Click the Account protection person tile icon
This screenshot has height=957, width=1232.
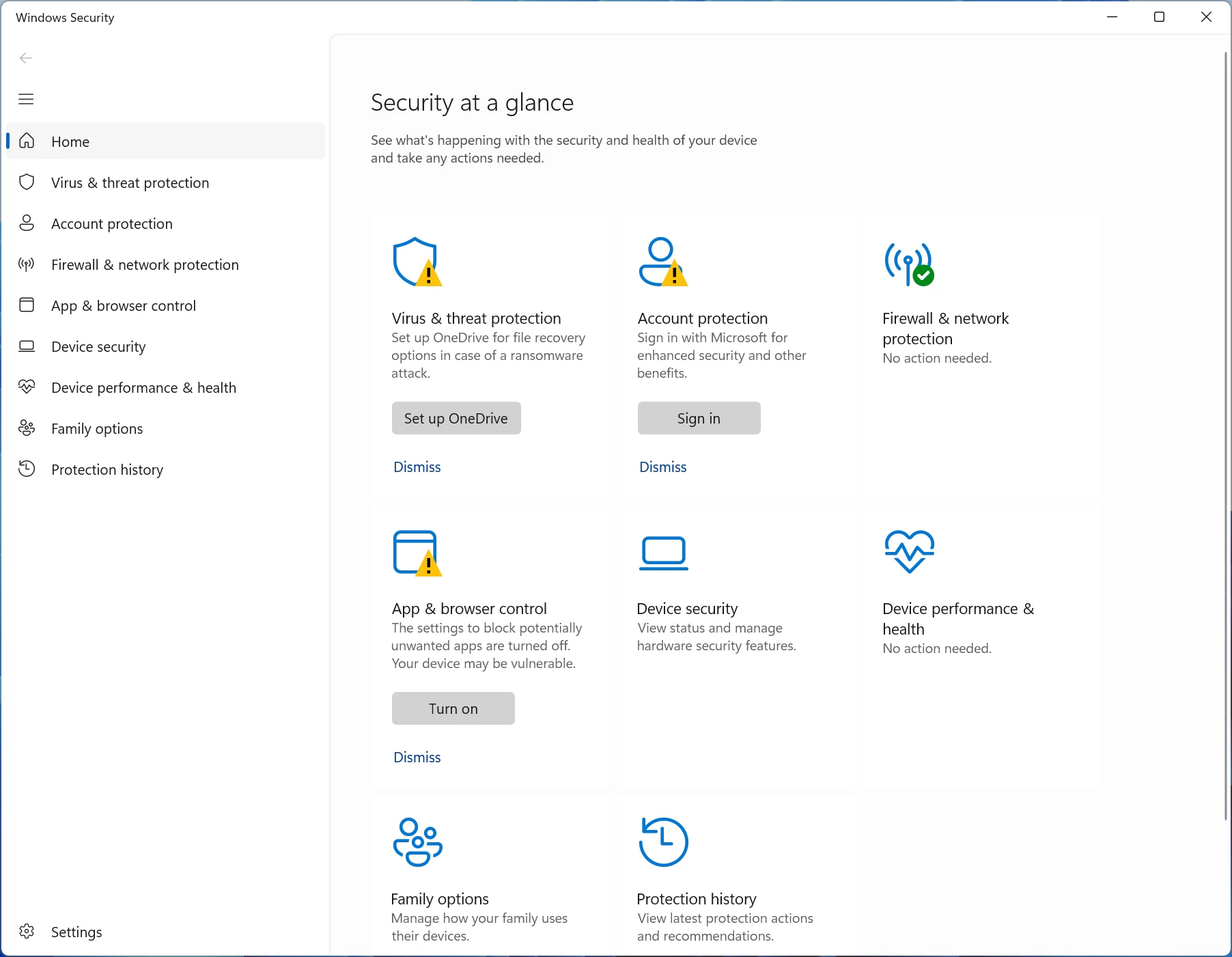662,262
